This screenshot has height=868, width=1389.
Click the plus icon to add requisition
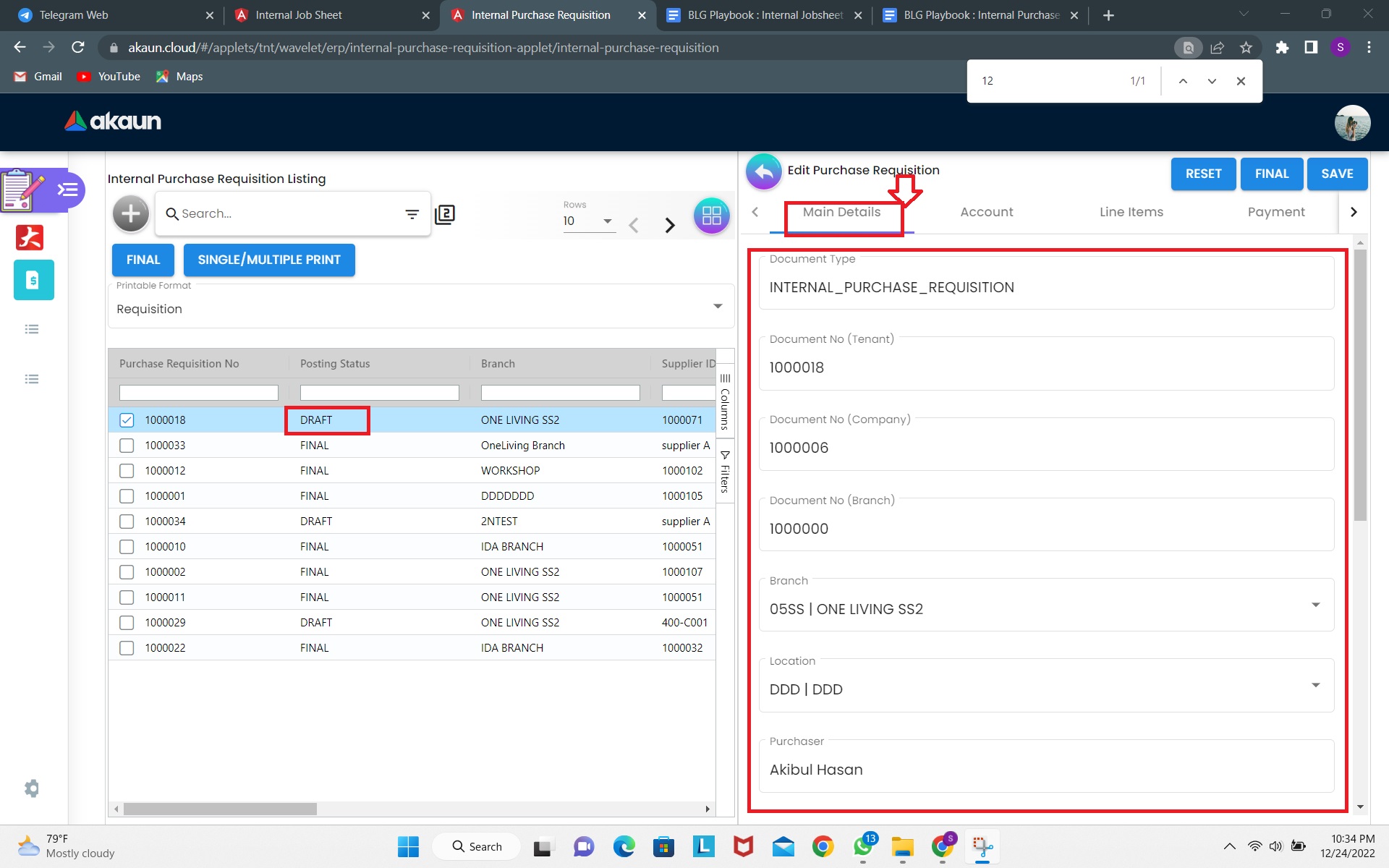[x=131, y=213]
